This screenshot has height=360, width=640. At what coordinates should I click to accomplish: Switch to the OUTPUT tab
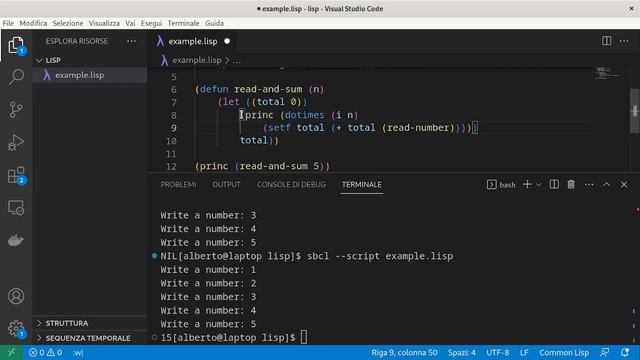(x=227, y=184)
